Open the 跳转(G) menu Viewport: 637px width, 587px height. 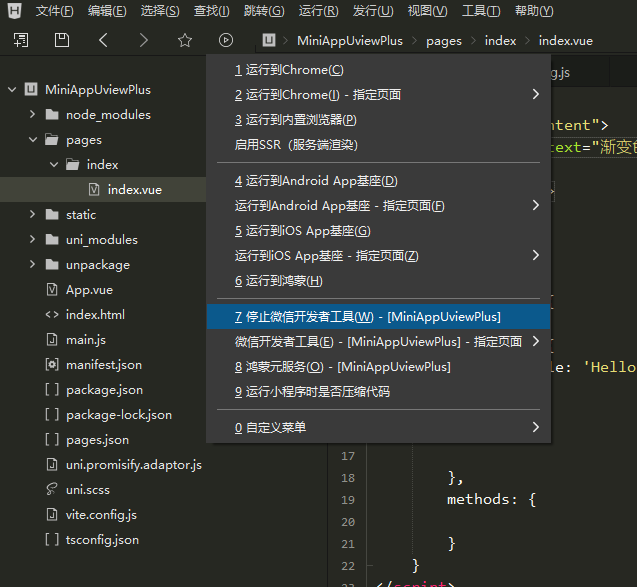[x=264, y=11]
